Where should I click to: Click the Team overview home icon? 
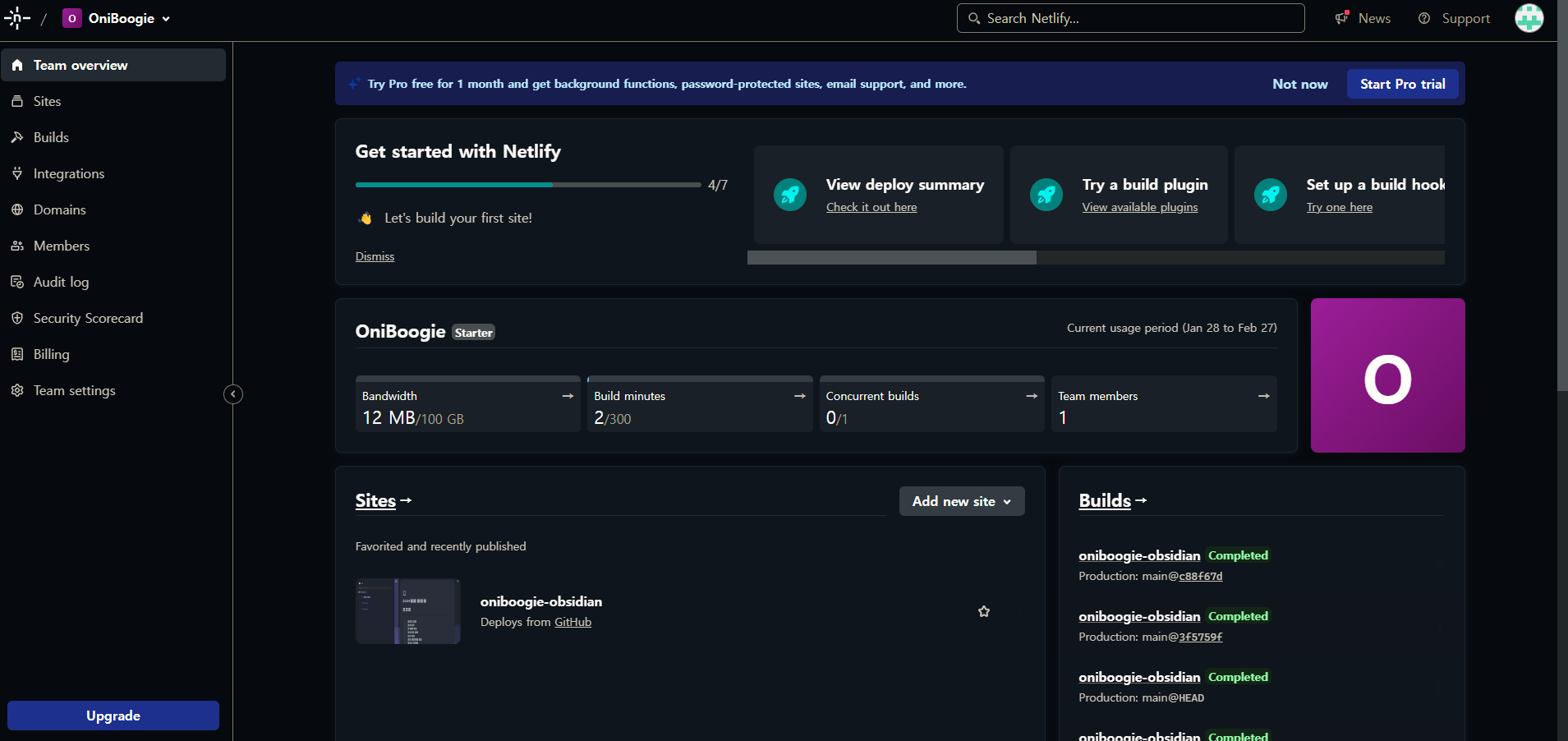click(17, 65)
